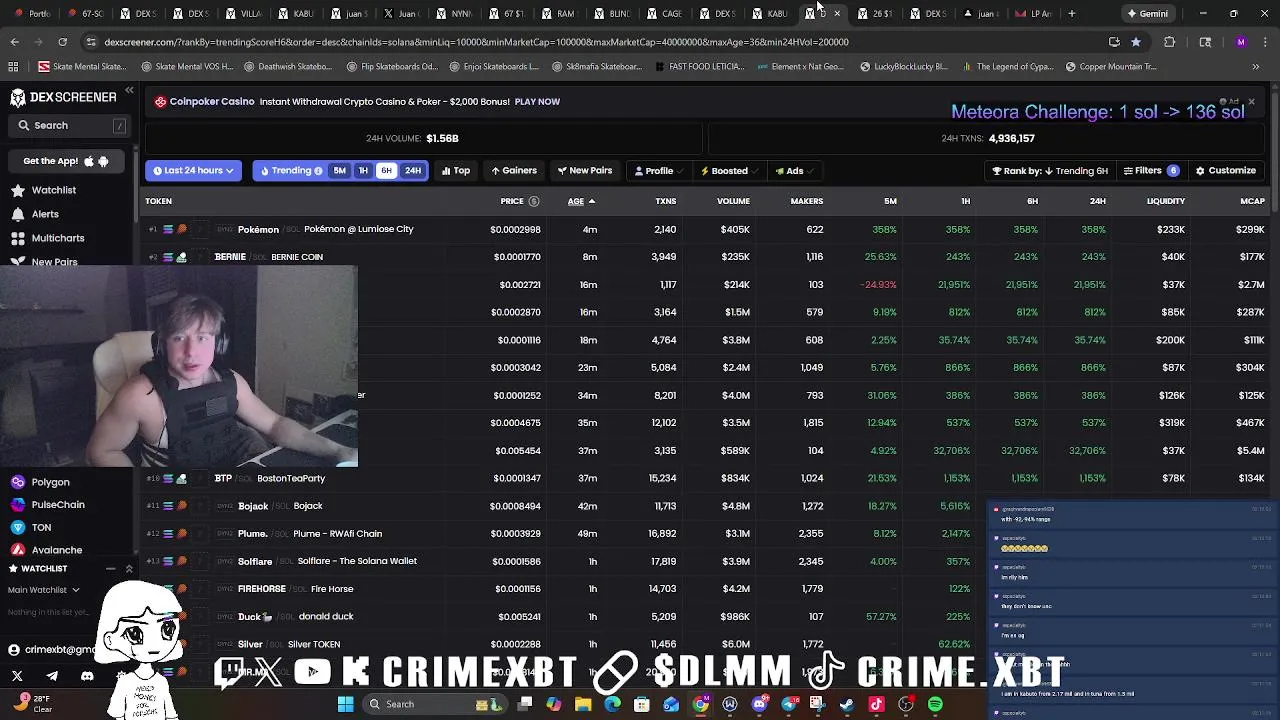This screenshot has height=720, width=1280.
Task: Minimize the Watchlist panel with dash icon
Action: coord(111,569)
